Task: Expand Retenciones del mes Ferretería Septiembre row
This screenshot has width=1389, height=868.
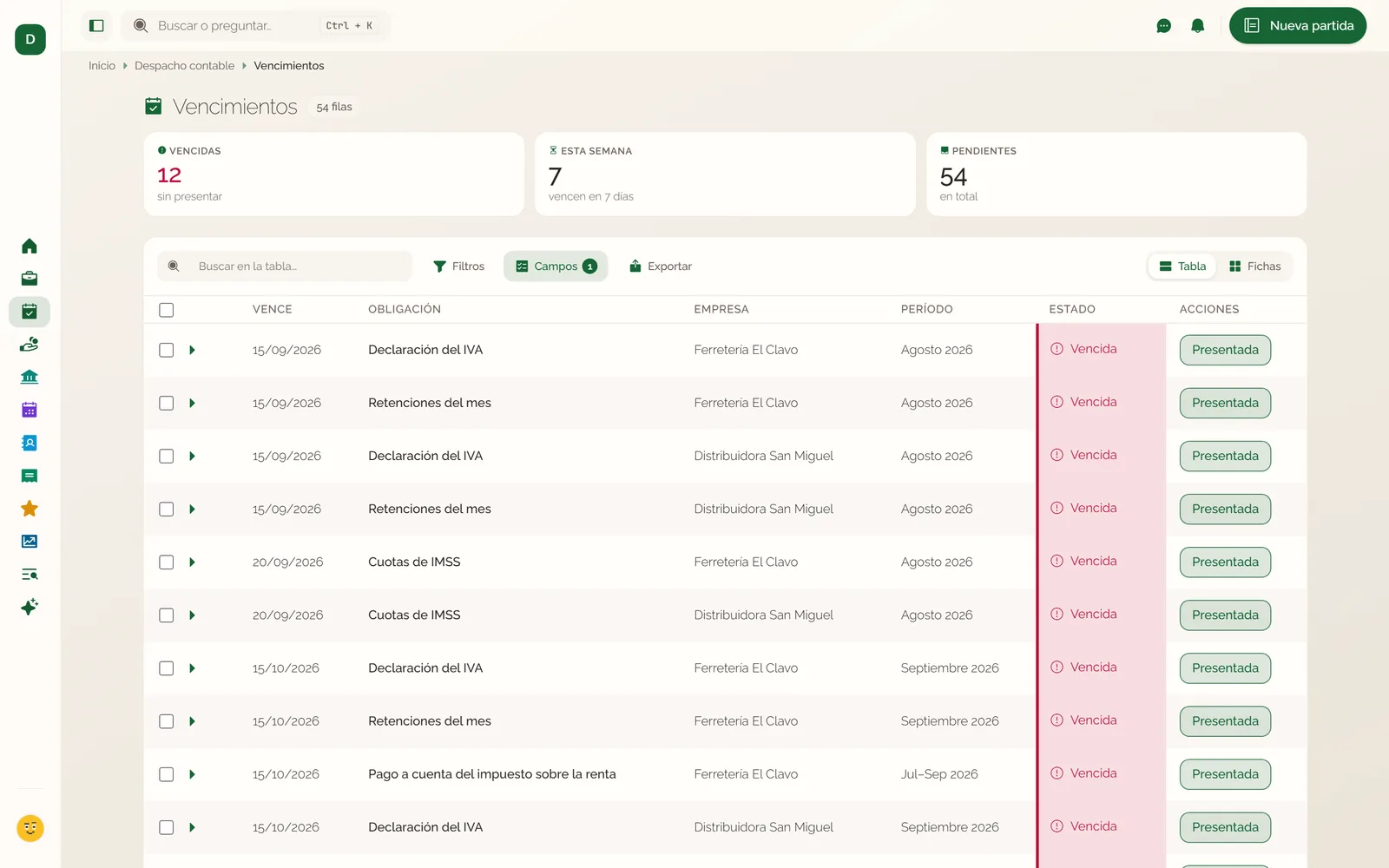Action: 192,721
